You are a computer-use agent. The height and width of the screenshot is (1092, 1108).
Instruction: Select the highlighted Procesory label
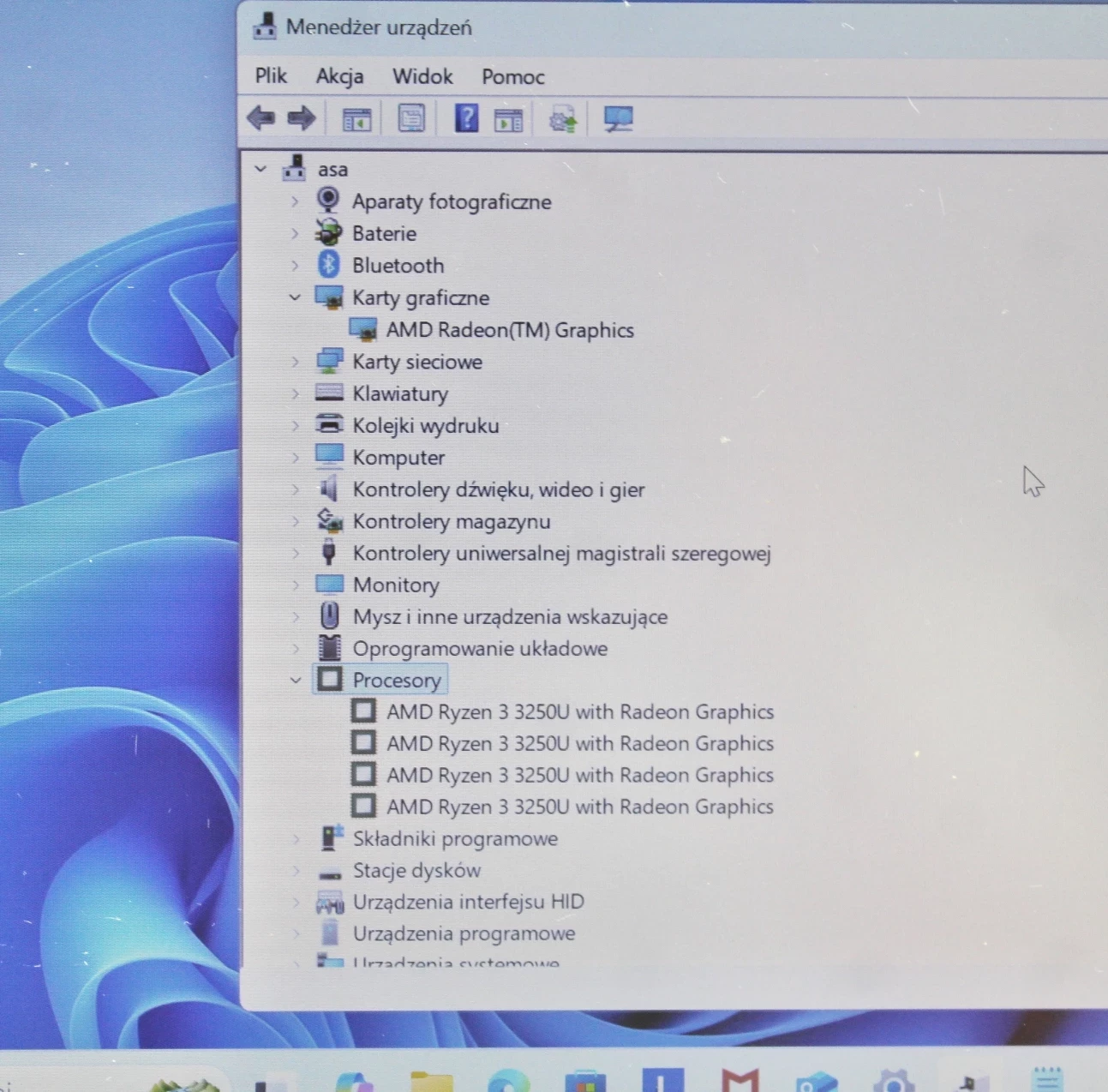pyautogui.click(x=397, y=680)
